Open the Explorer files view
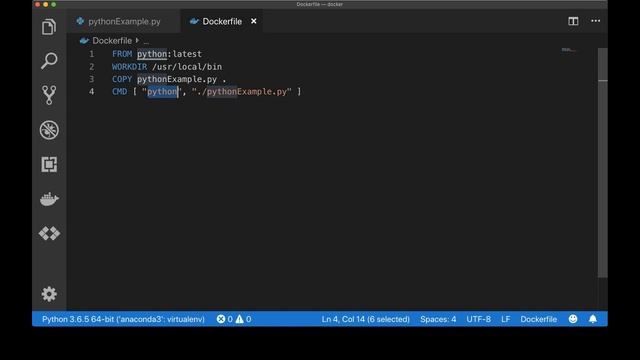 coord(49,27)
